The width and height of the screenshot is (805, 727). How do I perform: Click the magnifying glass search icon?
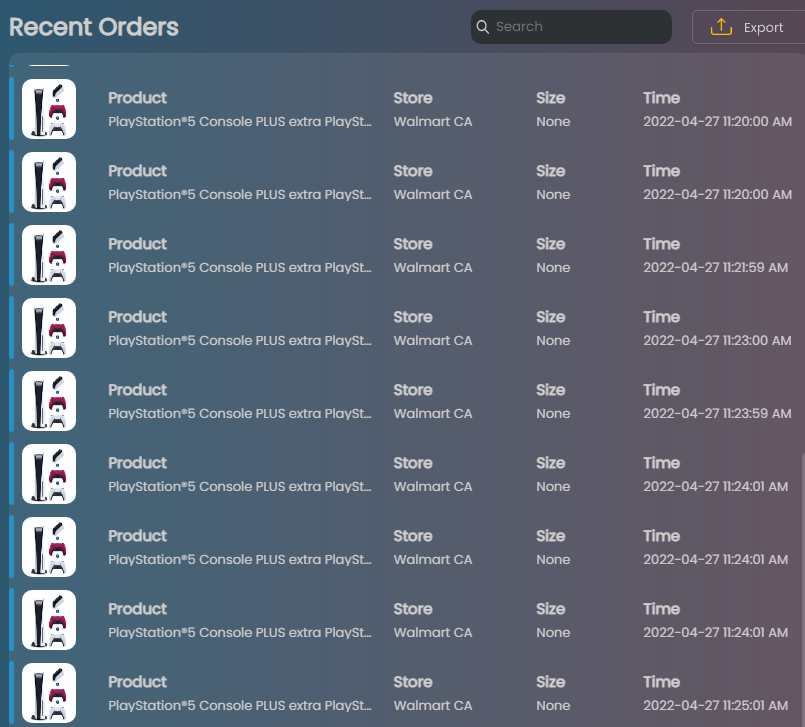[483, 27]
